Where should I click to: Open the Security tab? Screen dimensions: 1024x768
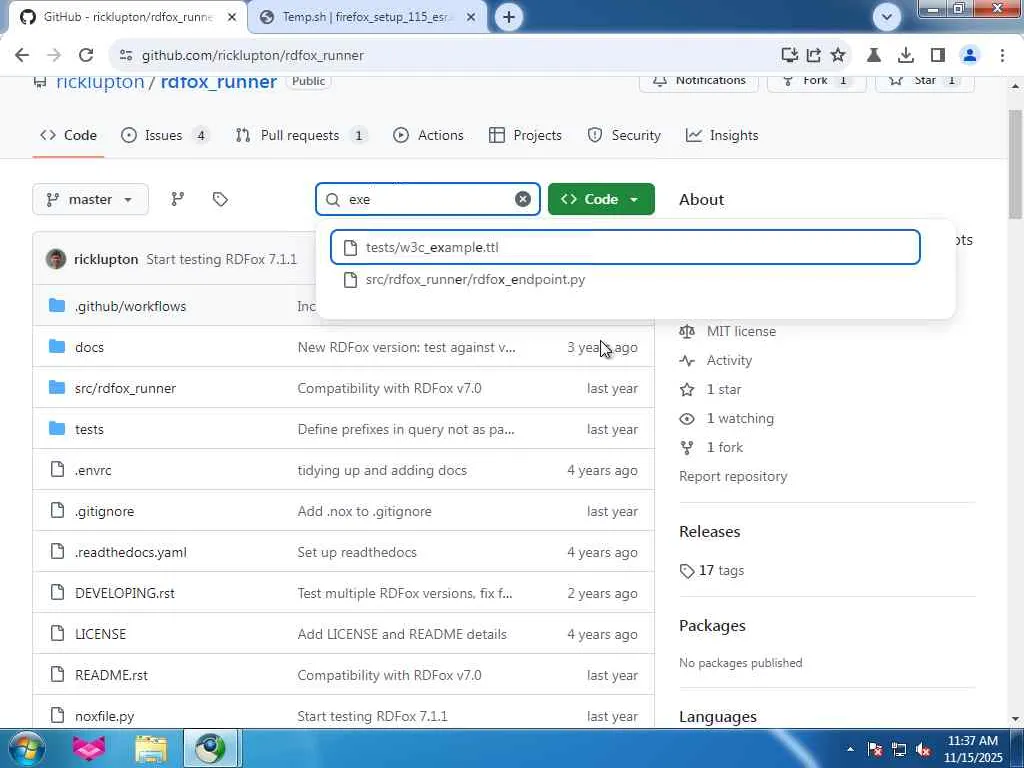(624, 135)
